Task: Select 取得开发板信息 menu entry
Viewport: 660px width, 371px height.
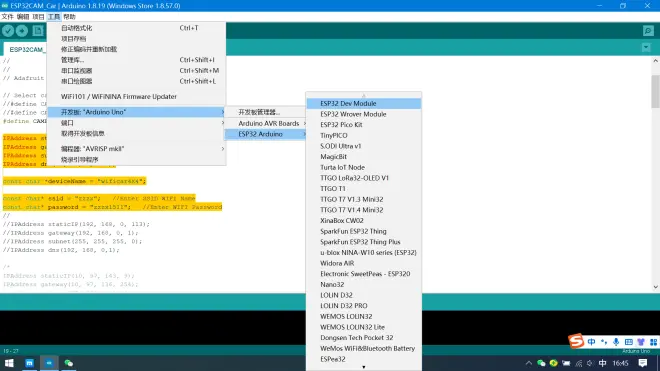Action: point(136,133)
